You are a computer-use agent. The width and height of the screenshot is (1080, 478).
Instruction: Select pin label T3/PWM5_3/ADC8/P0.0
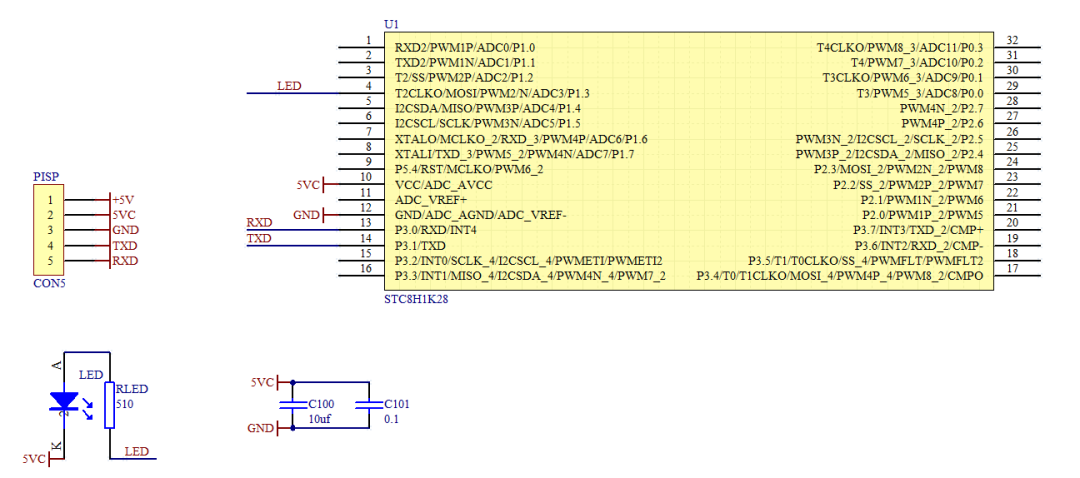(x=920, y=93)
